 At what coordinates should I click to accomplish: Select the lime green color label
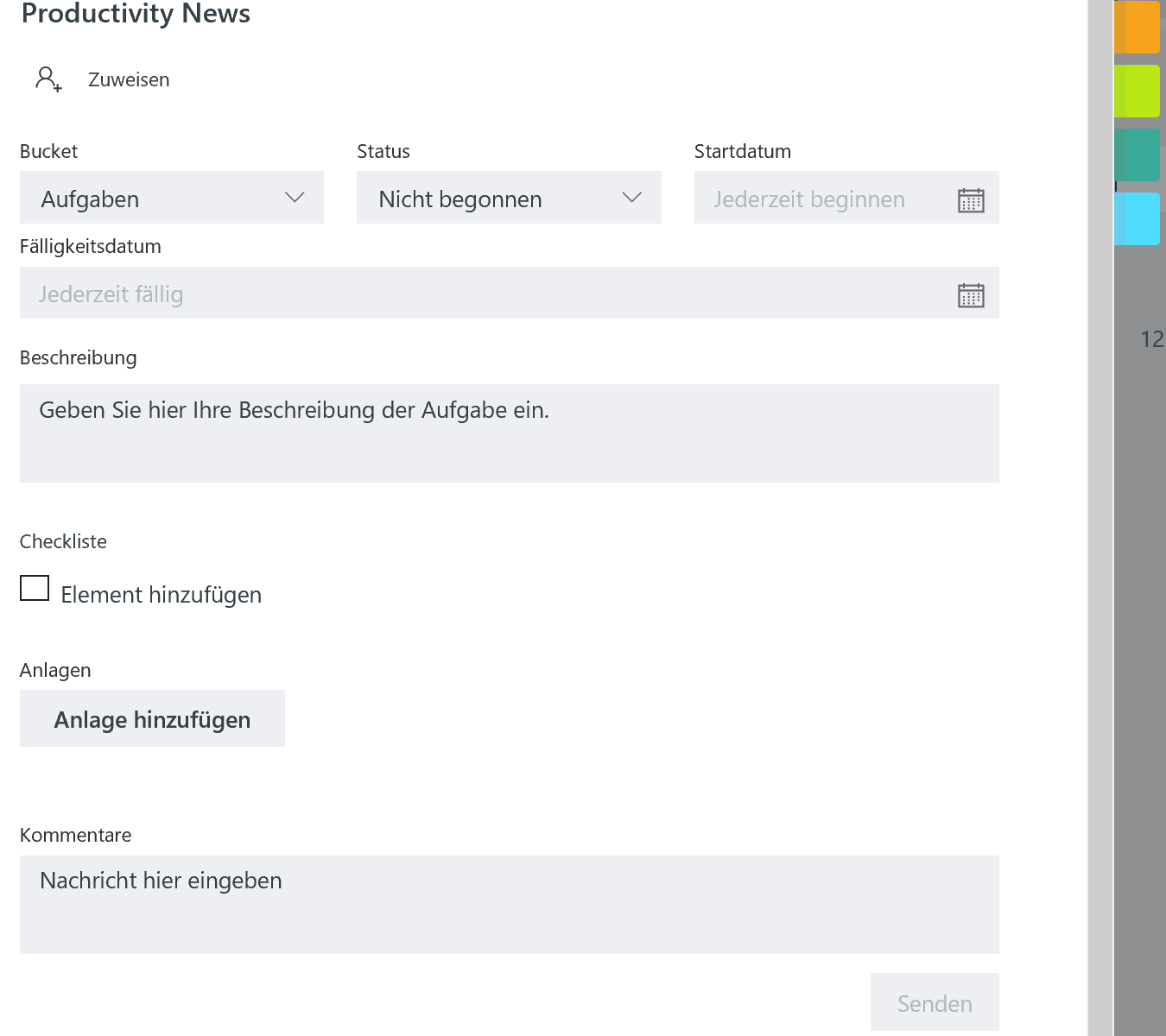pyautogui.click(x=1137, y=91)
